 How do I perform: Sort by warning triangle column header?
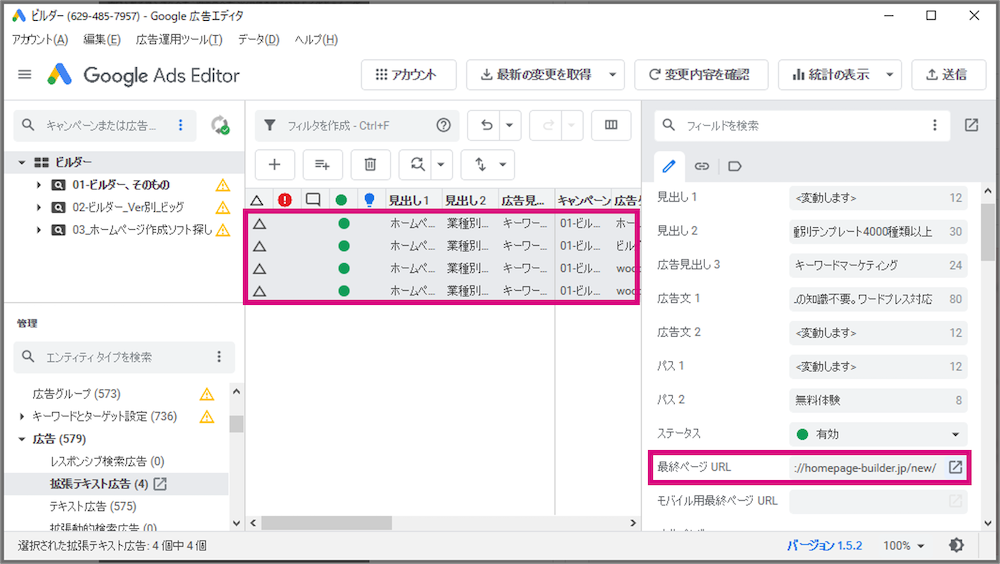tap(257, 200)
